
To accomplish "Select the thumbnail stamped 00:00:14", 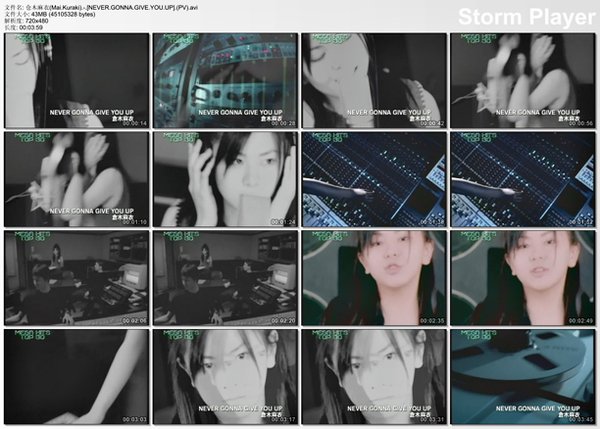I will pyautogui.click(x=77, y=80).
